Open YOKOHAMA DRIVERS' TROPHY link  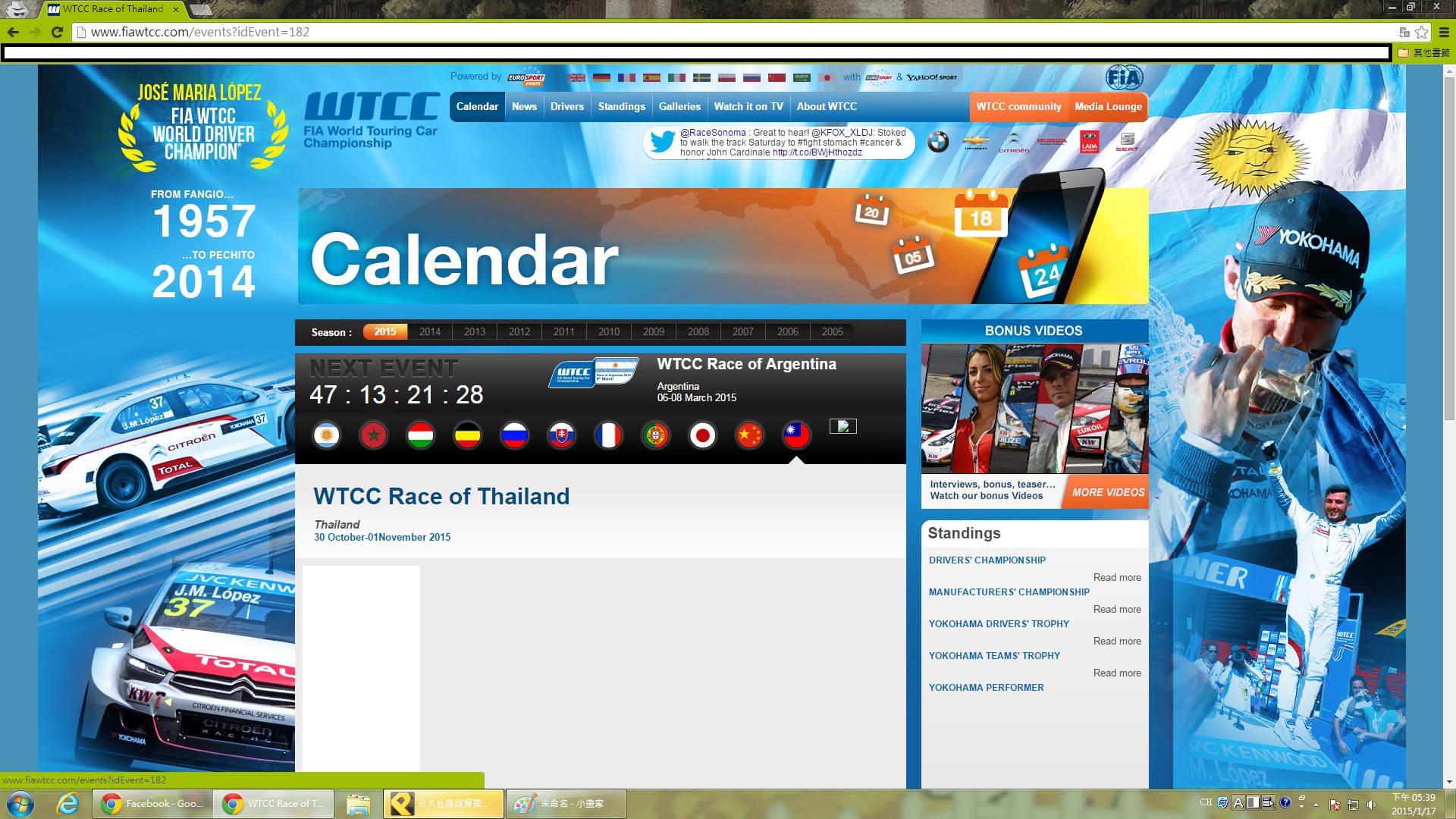[x=999, y=624]
